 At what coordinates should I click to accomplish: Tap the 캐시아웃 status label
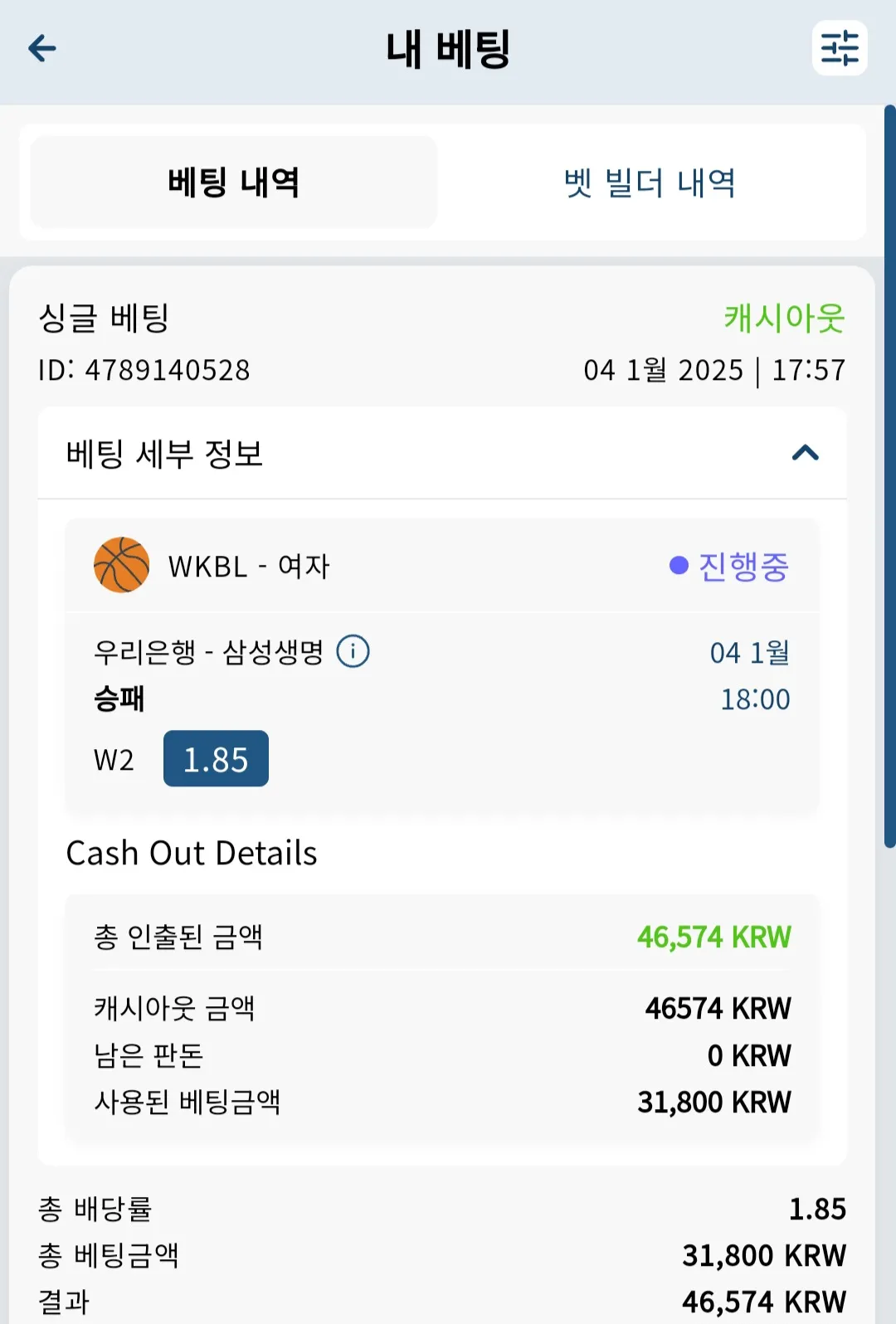(x=784, y=318)
